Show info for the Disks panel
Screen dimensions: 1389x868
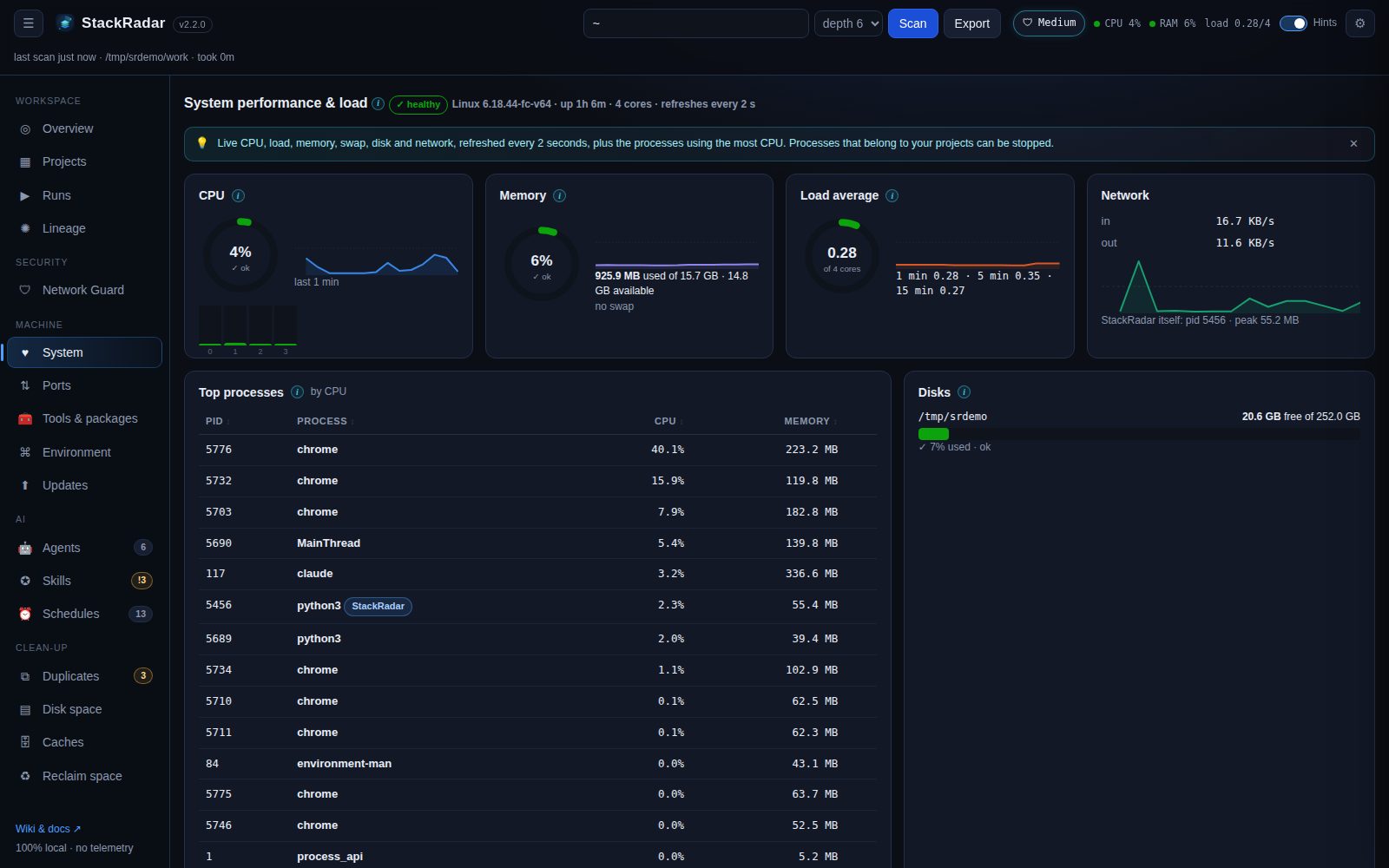point(964,391)
